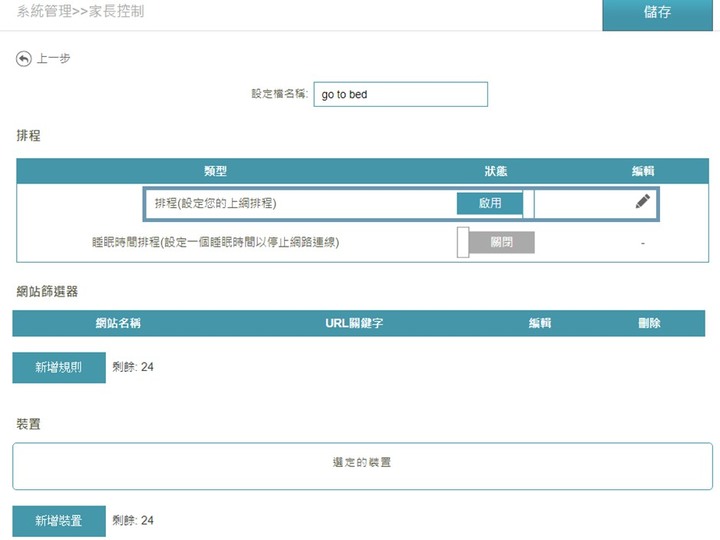Click the 設定檔名稱 label
Image resolution: width=720 pixels, height=540 pixels.
[280, 94]
